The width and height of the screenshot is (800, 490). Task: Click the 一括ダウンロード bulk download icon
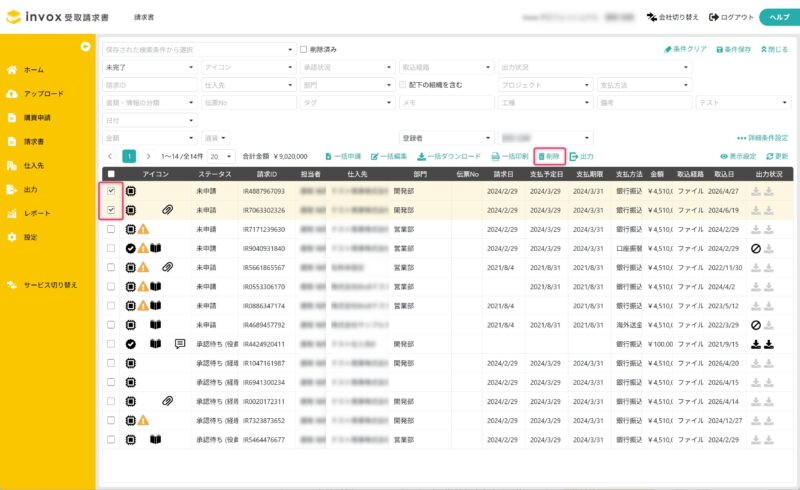point(422,157)
